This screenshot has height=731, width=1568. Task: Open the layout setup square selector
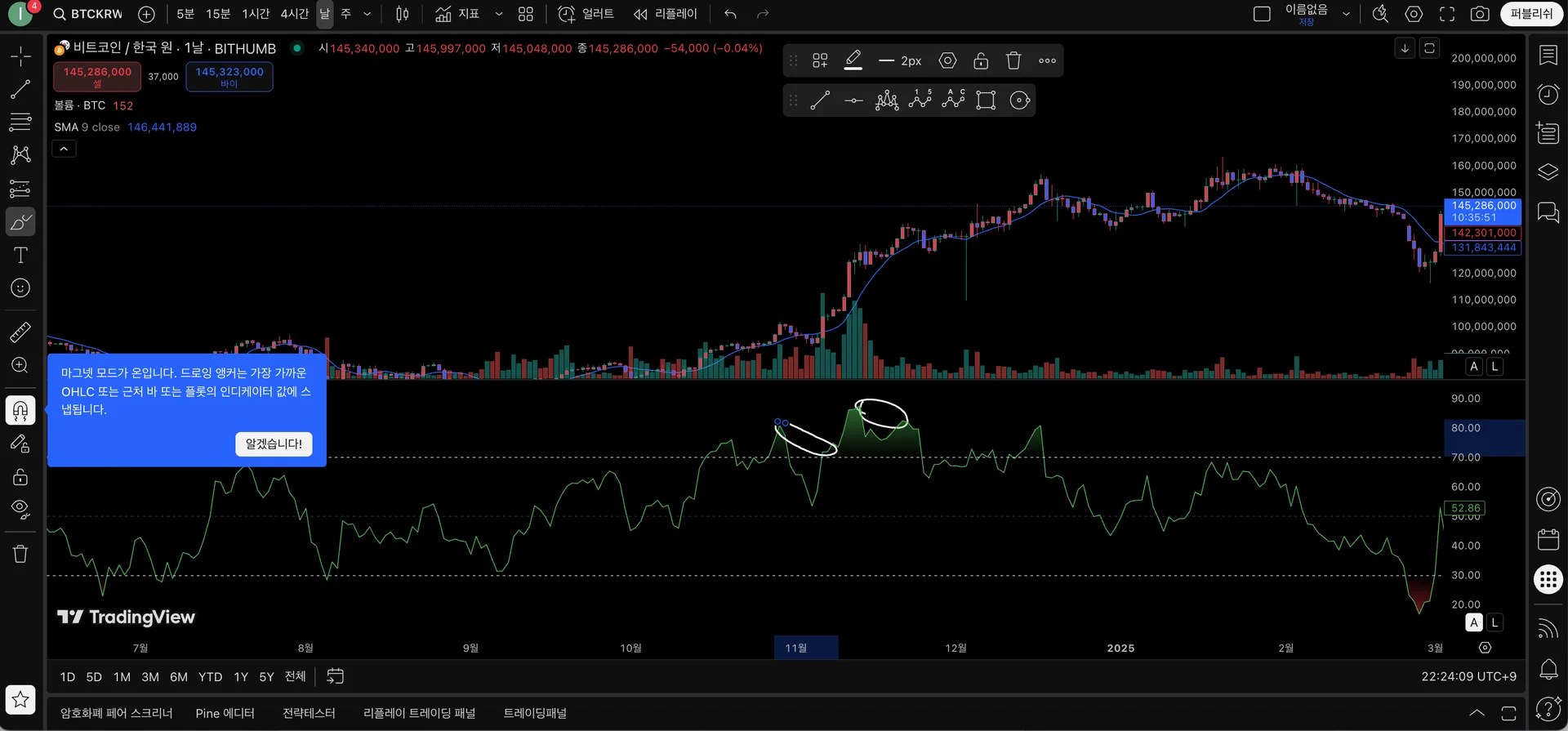point(1262,14)
